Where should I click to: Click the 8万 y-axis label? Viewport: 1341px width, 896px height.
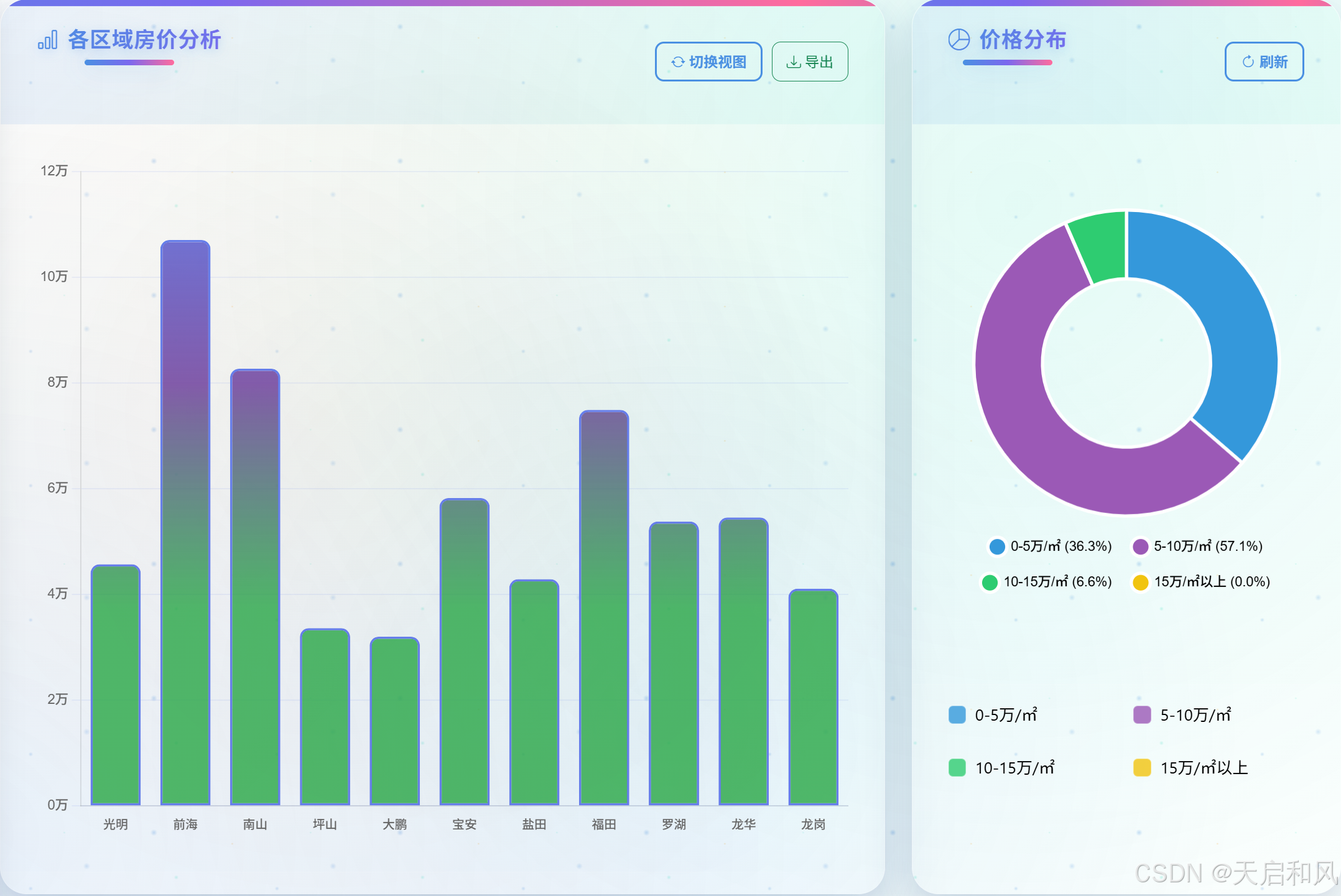[x=57, y=382]
